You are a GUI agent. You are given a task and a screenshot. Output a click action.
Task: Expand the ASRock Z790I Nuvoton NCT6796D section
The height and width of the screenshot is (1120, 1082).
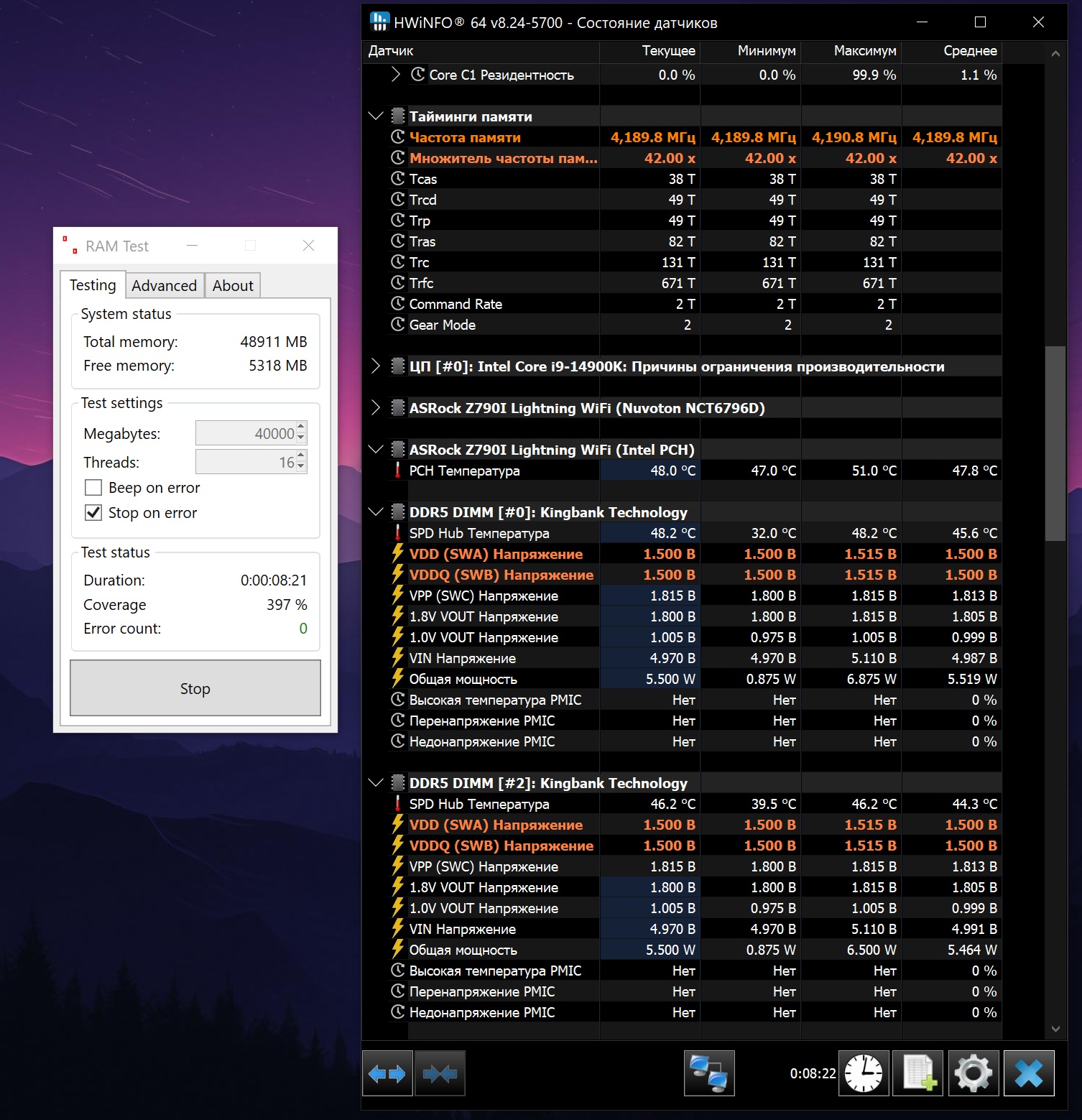point(375,407)
